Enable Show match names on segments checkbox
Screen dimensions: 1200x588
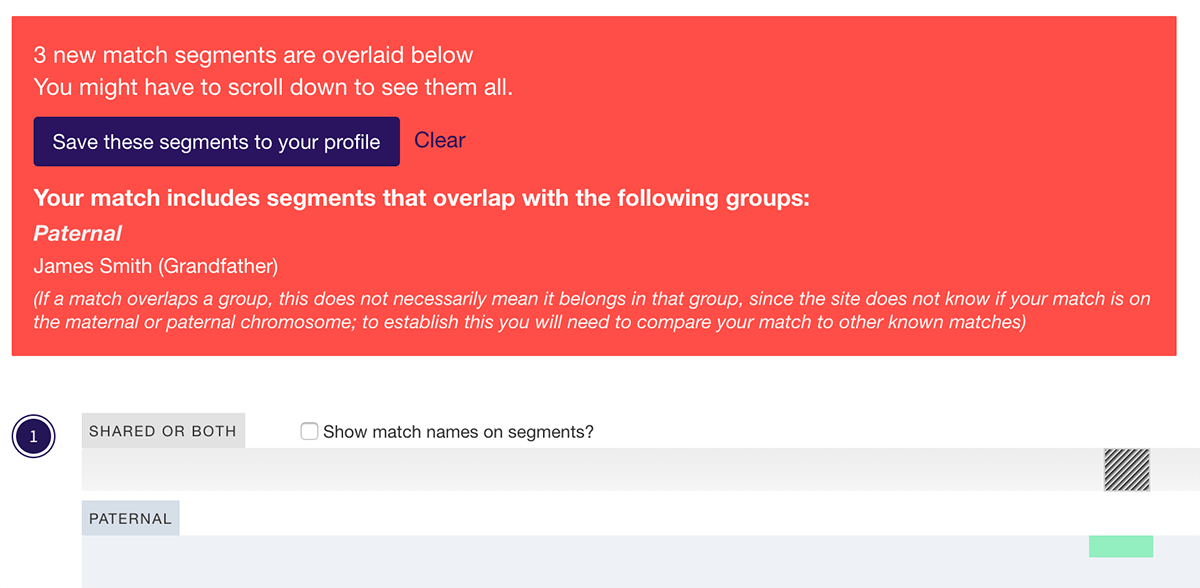(x=310, y=431)
